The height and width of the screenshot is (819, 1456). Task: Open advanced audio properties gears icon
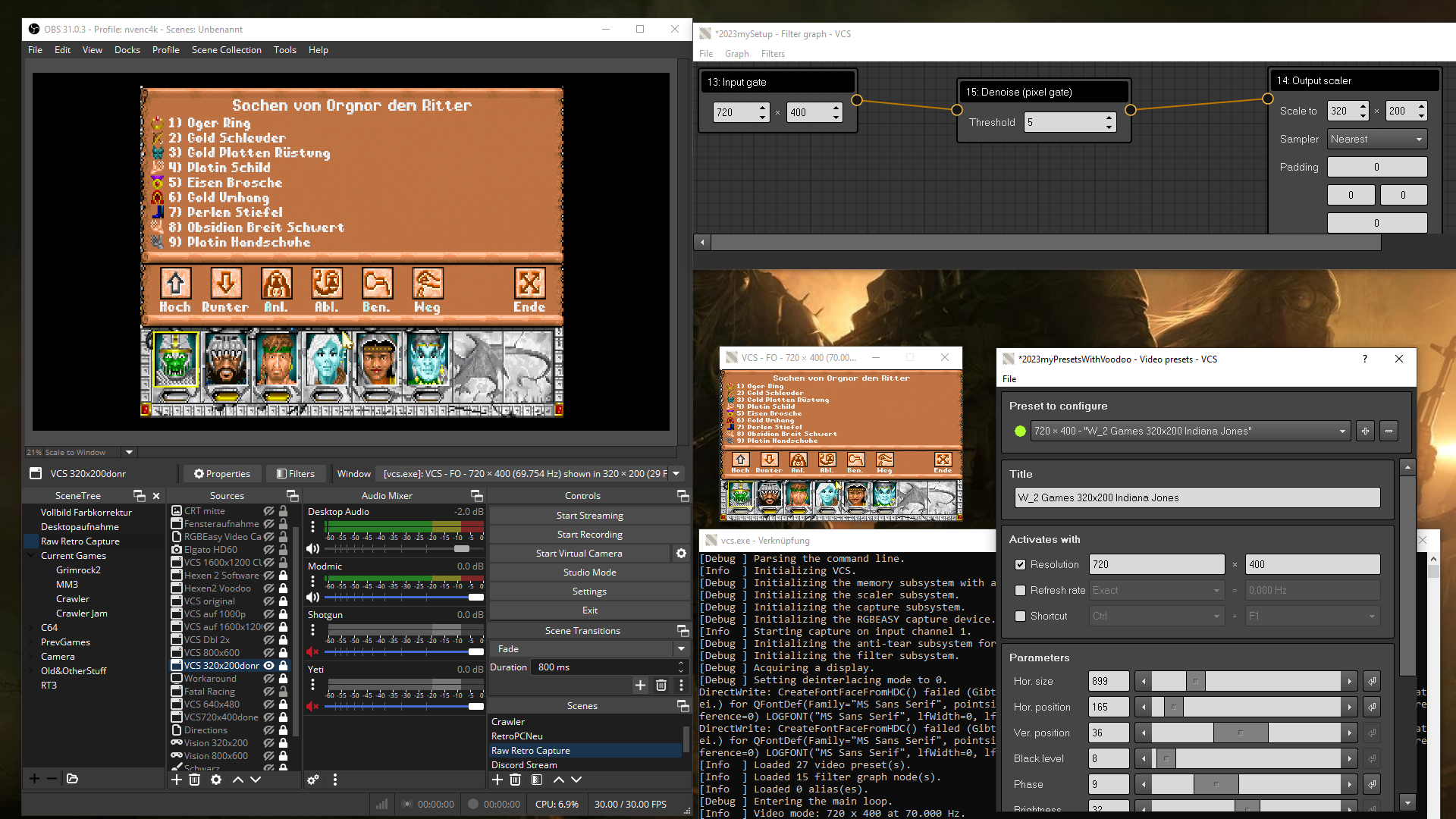click(x=312, y=780)
